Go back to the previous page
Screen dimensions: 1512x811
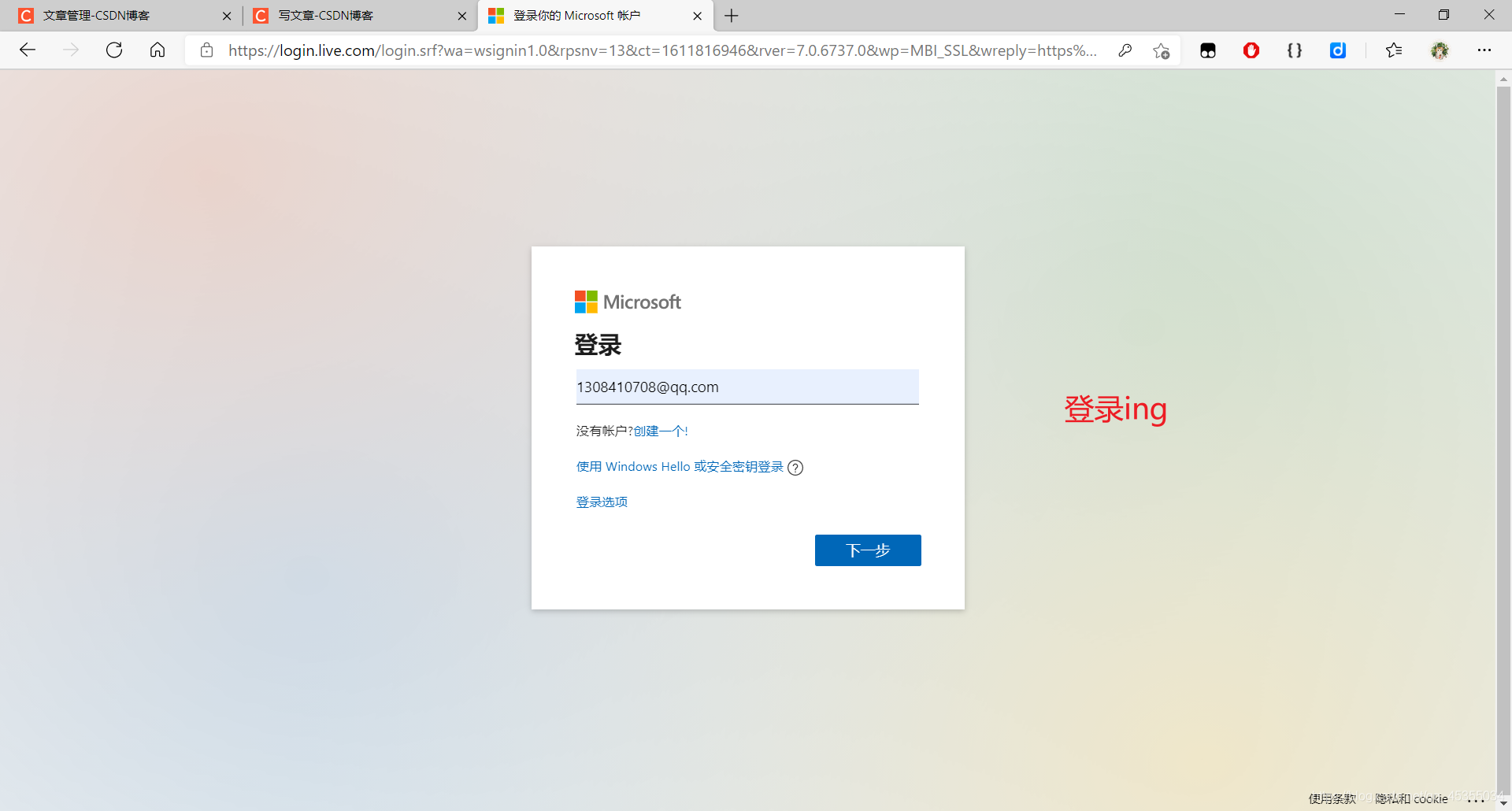point(28,50)
